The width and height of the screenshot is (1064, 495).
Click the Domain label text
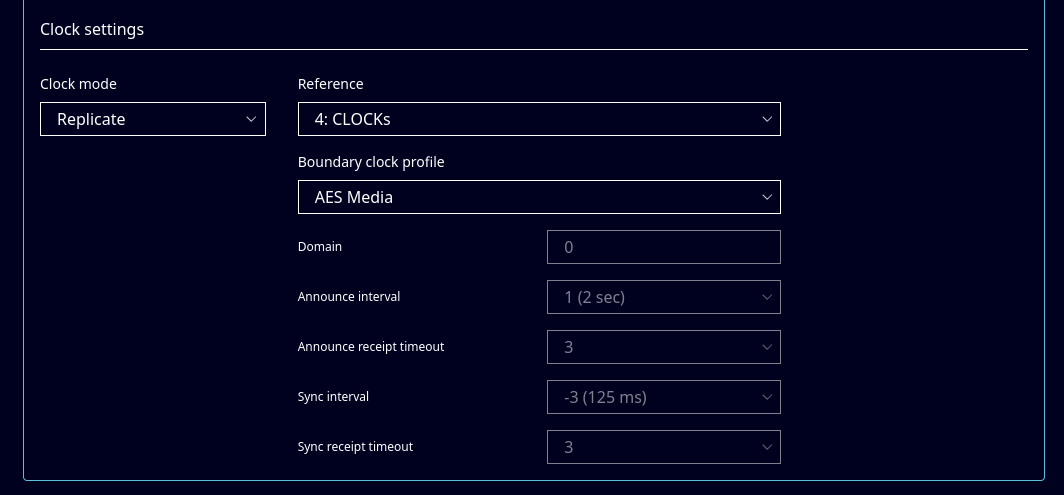[320, 247]
